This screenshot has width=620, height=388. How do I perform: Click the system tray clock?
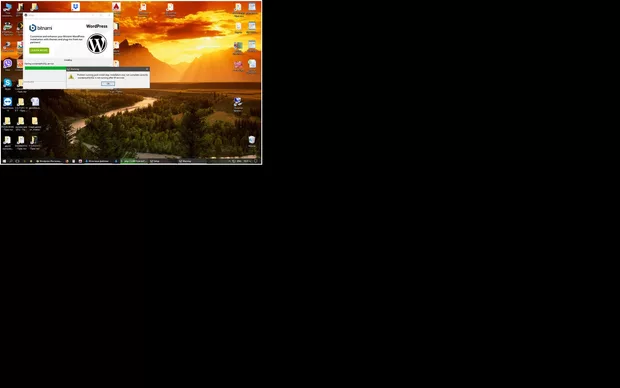(247, 161)
